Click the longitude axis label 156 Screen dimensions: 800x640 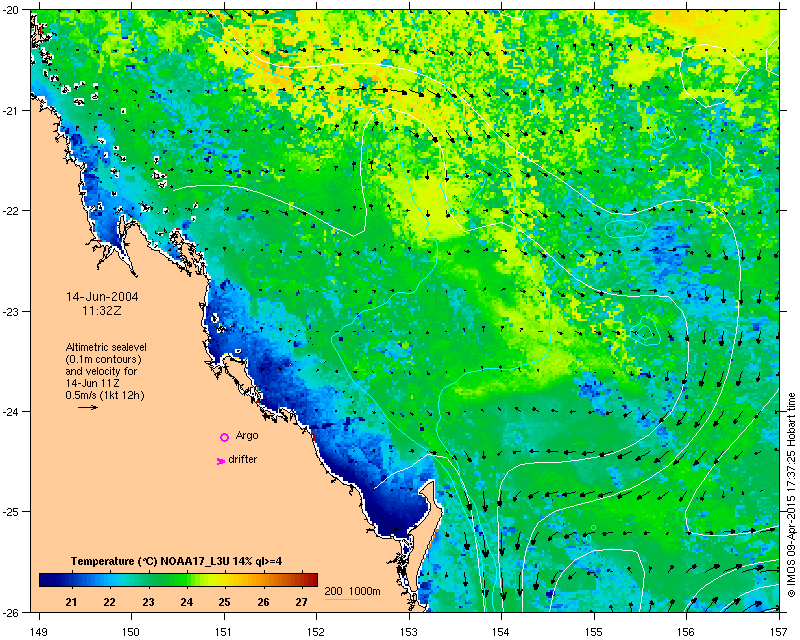(687, 632)
